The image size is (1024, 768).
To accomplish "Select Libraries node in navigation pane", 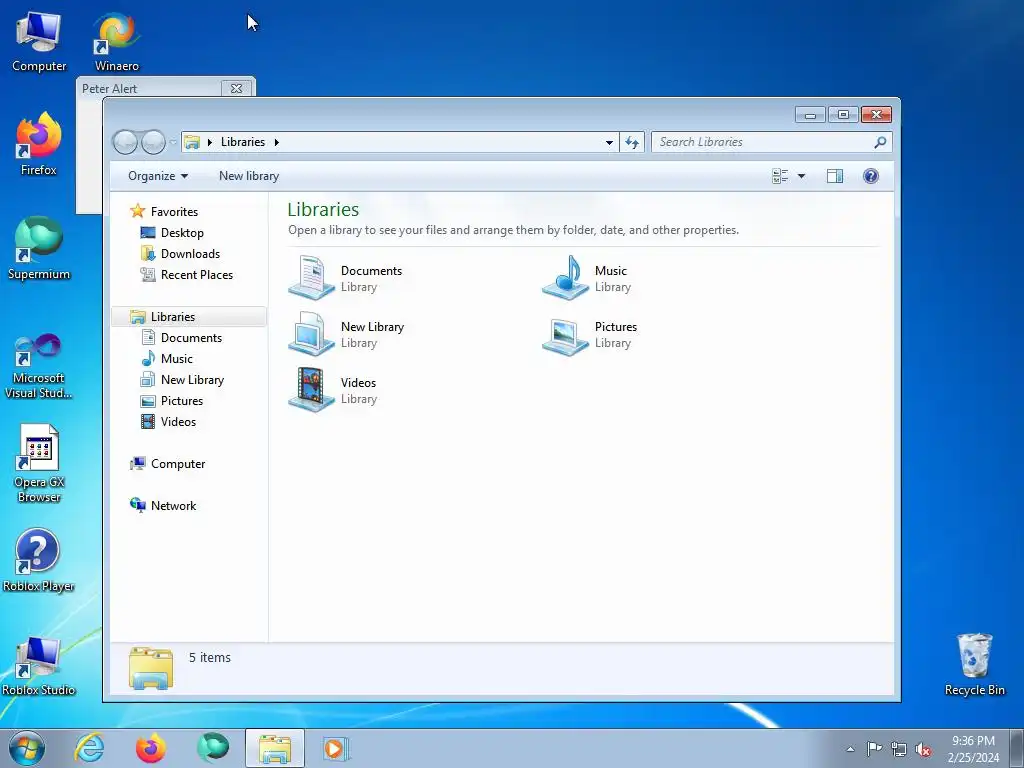I will click(188, 317).
